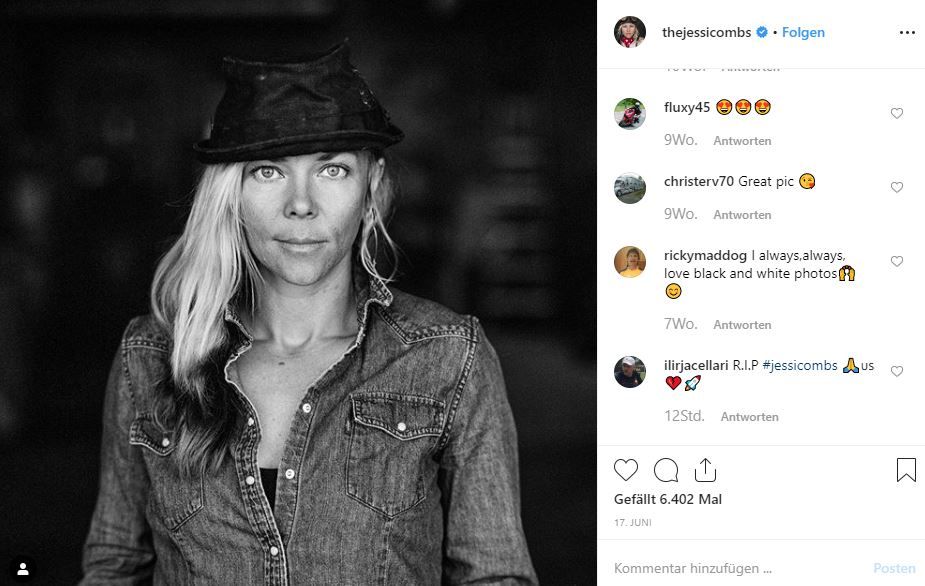This screenshot has width=925, height=586.
Task: Open the three-dot more options menu
Action: [907, 32]
